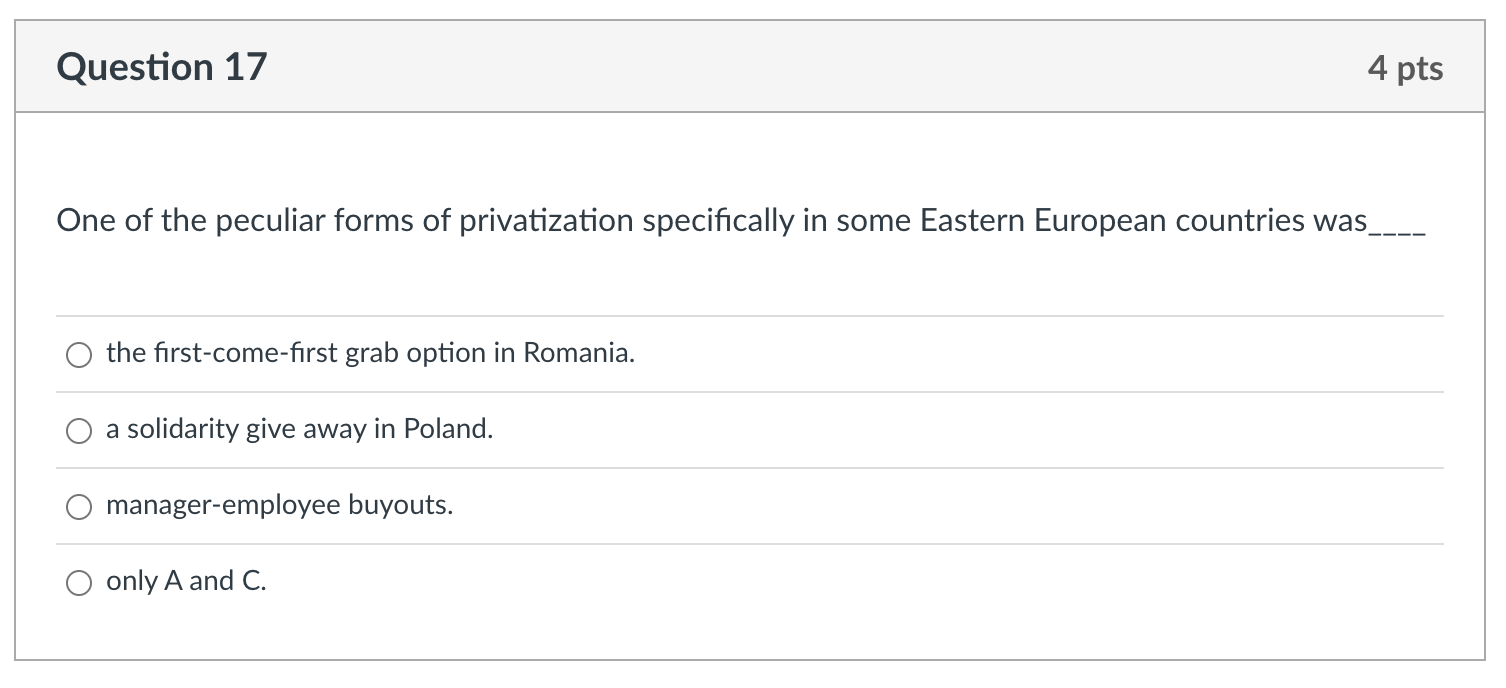The height and width of the screenshot is (688, 1506).
Task: Click the 'a solidarity give away in Poland' label
Action: (299, 430)
